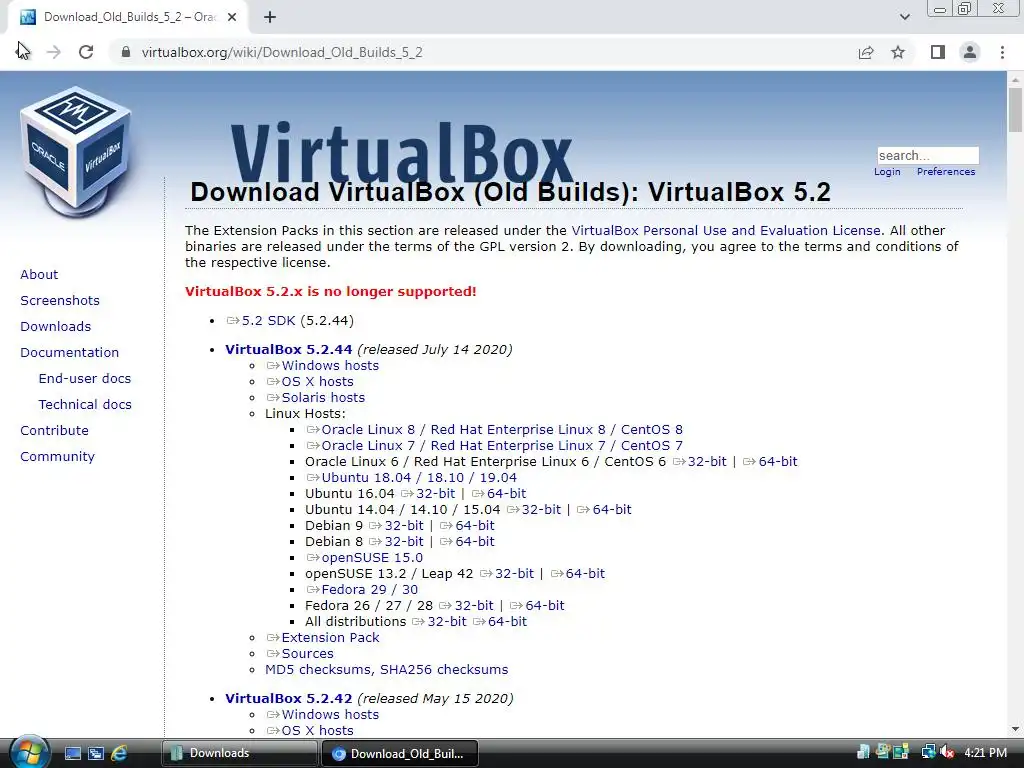
Task: Launch Internet Explorer from quick launch
Action: point(119,753)
